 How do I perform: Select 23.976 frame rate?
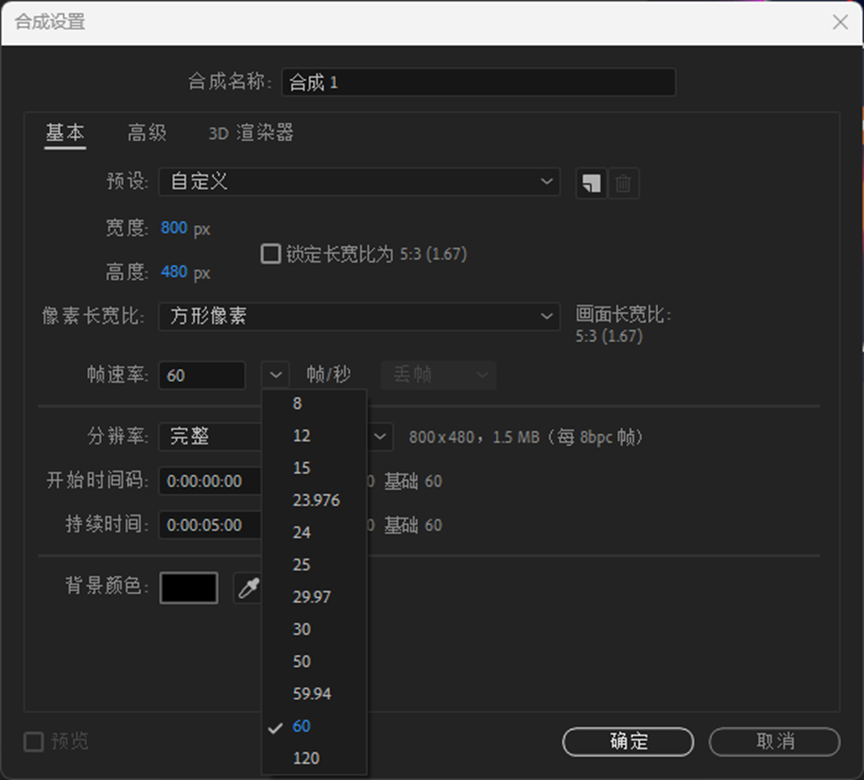point(314,500)
